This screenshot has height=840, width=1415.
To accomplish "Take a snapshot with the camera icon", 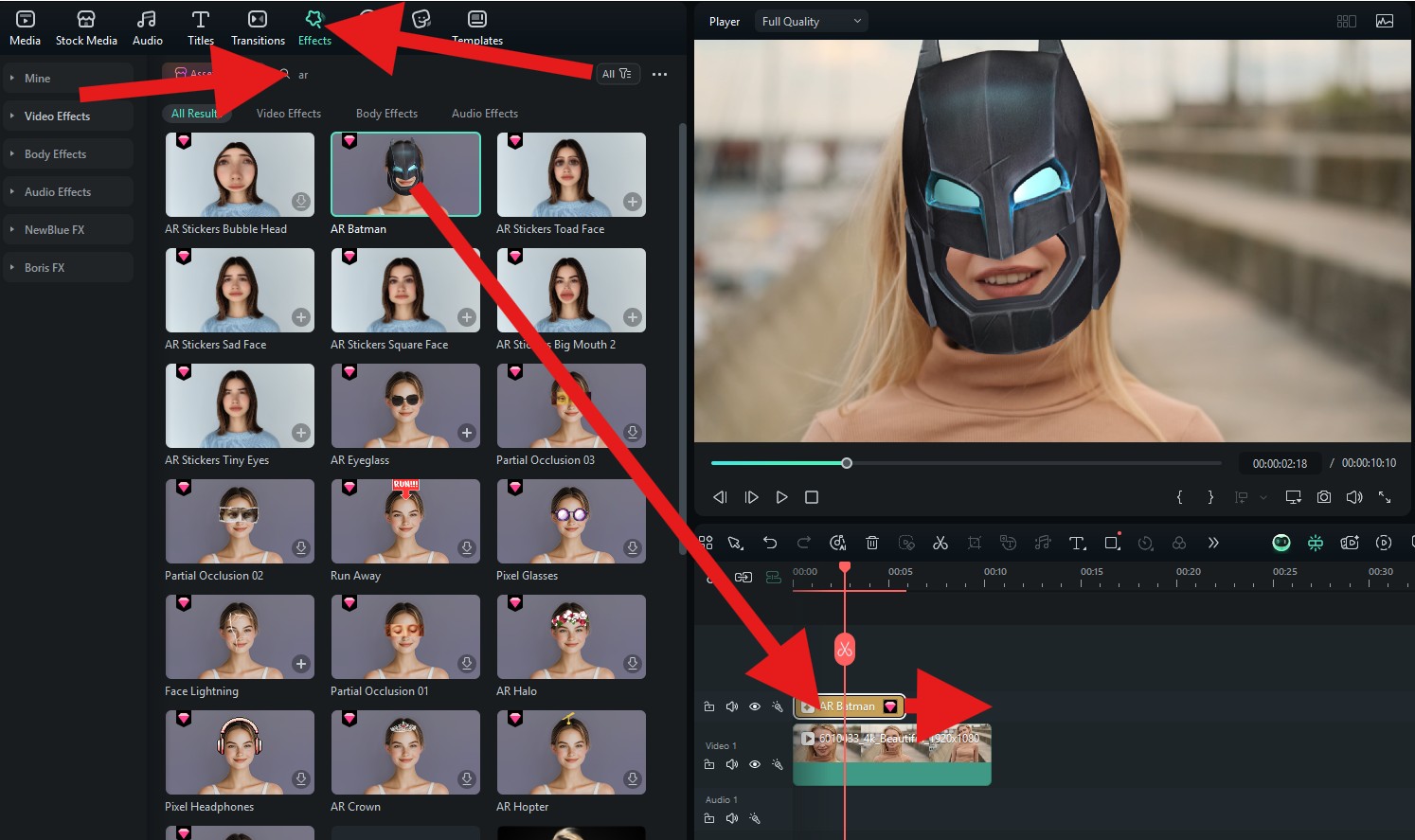I will tap(1324, 497).
